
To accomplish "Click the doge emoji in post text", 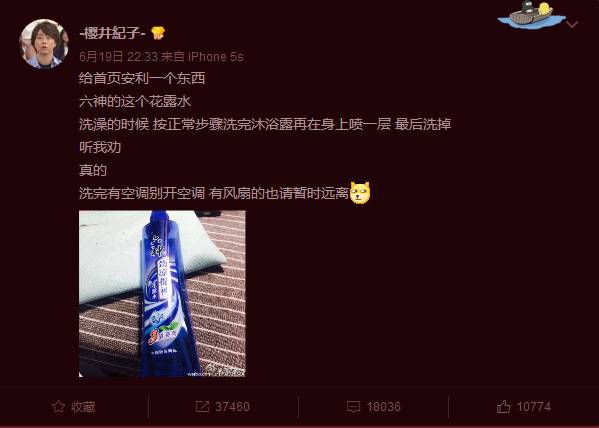I will tap(360, 193).
